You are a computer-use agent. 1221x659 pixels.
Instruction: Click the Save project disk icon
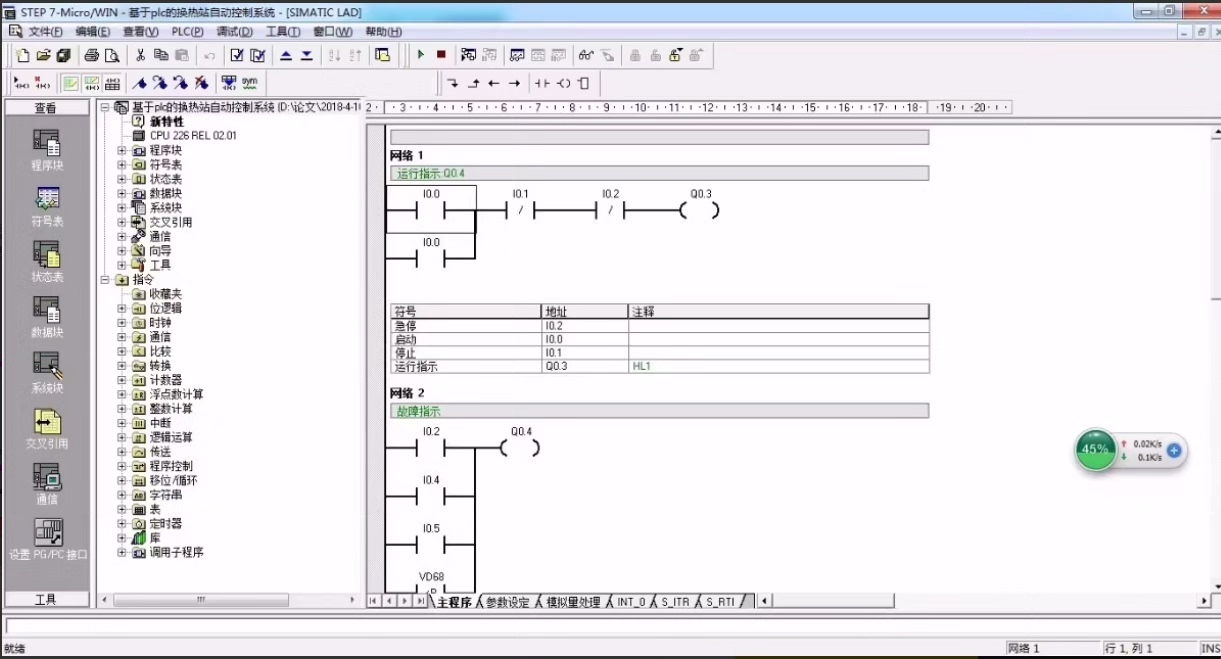click(63, 55)
